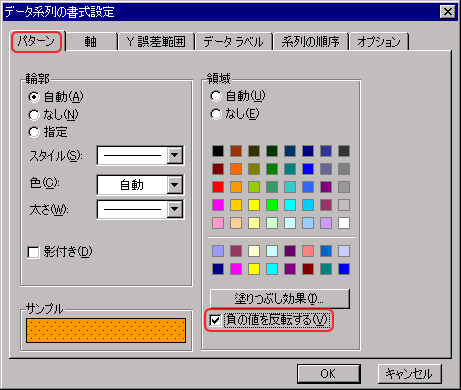Screen dimensions: 461x390
Task: Select the black color swatch in the area palette
Action: [218, 151]
